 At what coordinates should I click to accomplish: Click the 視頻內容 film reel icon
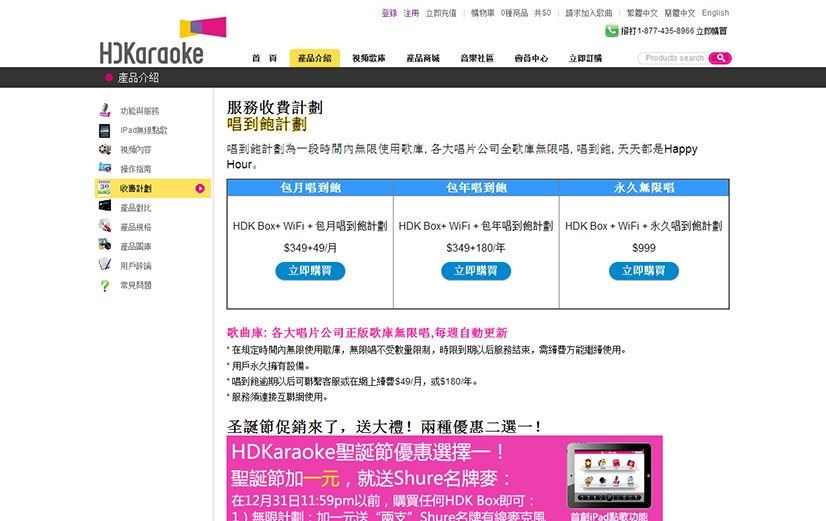104,150
